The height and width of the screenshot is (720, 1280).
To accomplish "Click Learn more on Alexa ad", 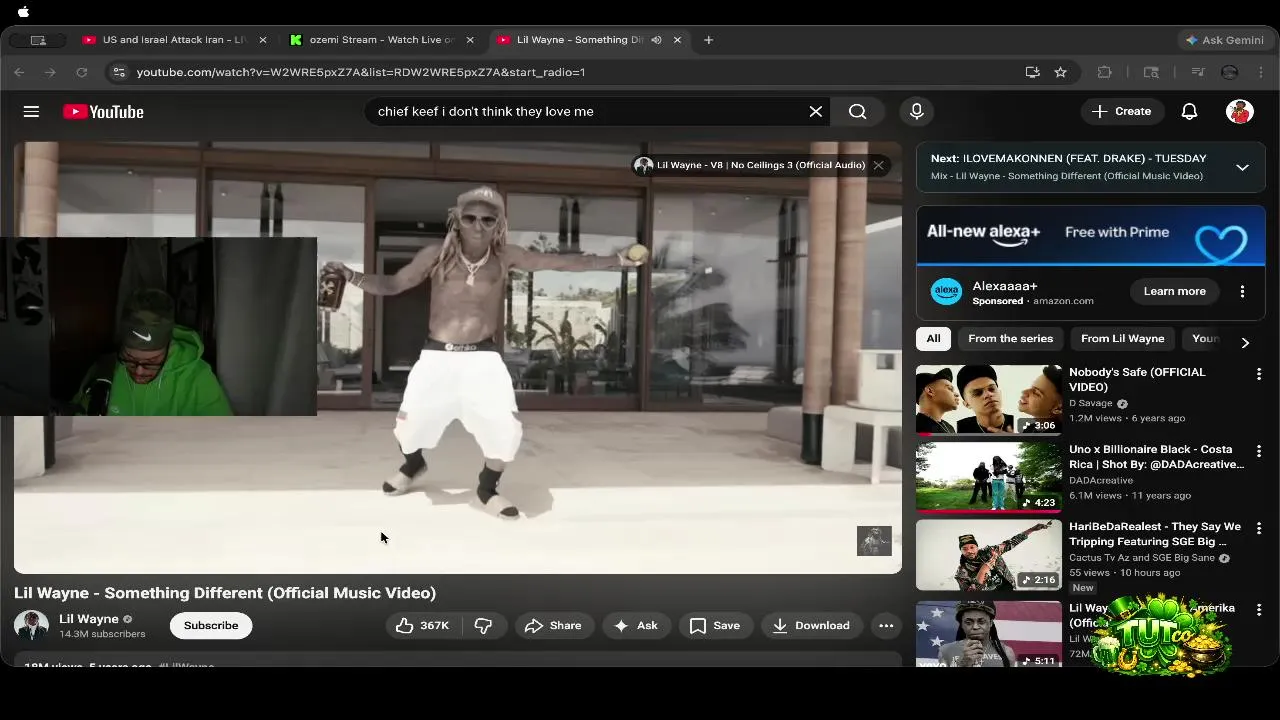I will [x=1174, y=291].
